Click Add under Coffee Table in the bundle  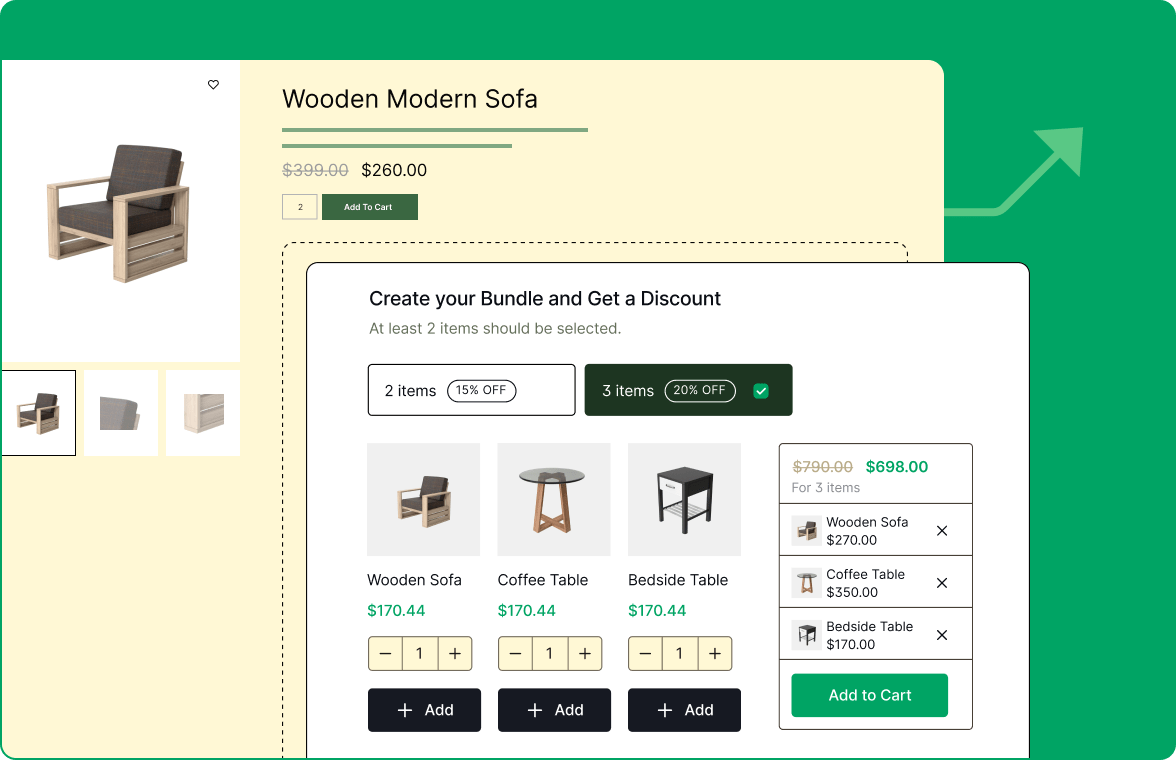tap(554, 710)
